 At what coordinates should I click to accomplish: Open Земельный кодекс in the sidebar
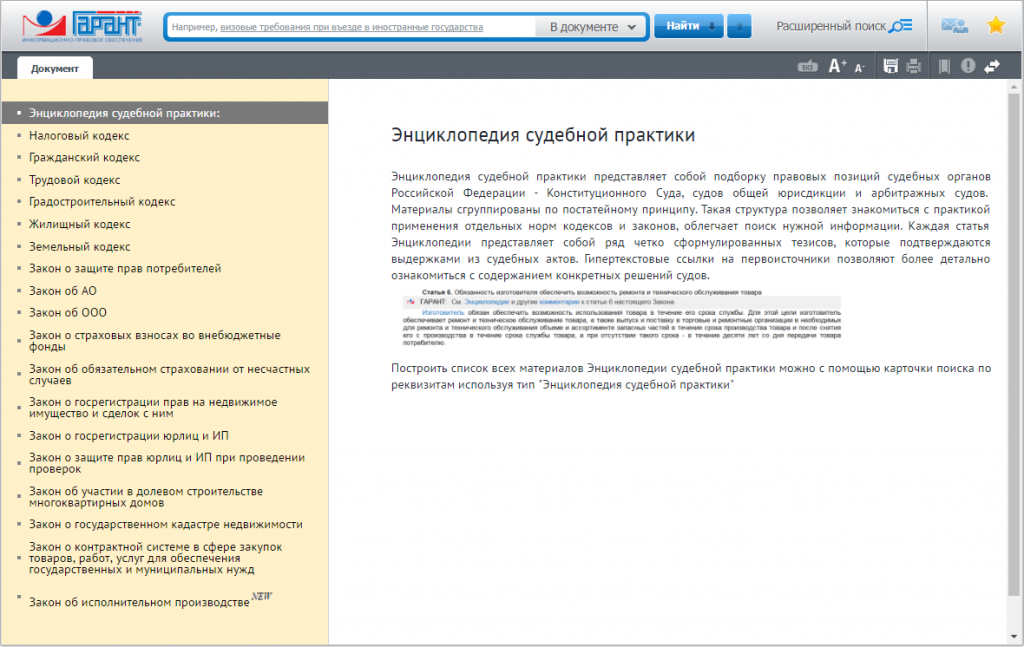pos(80,247)
